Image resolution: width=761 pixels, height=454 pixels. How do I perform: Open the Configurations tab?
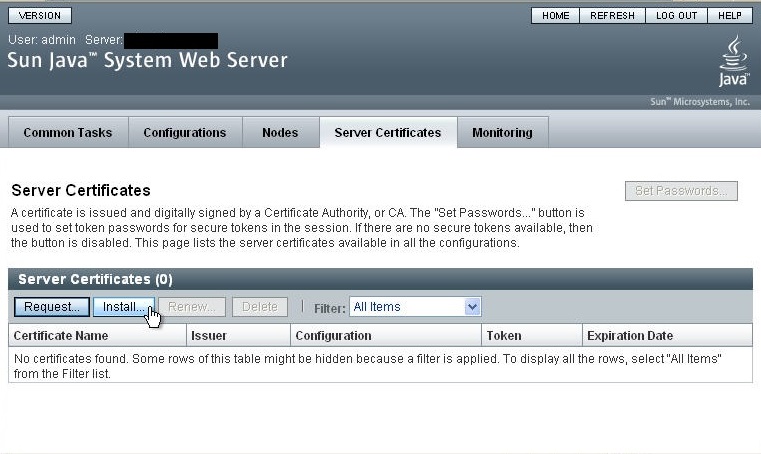[x=185, y=133]
